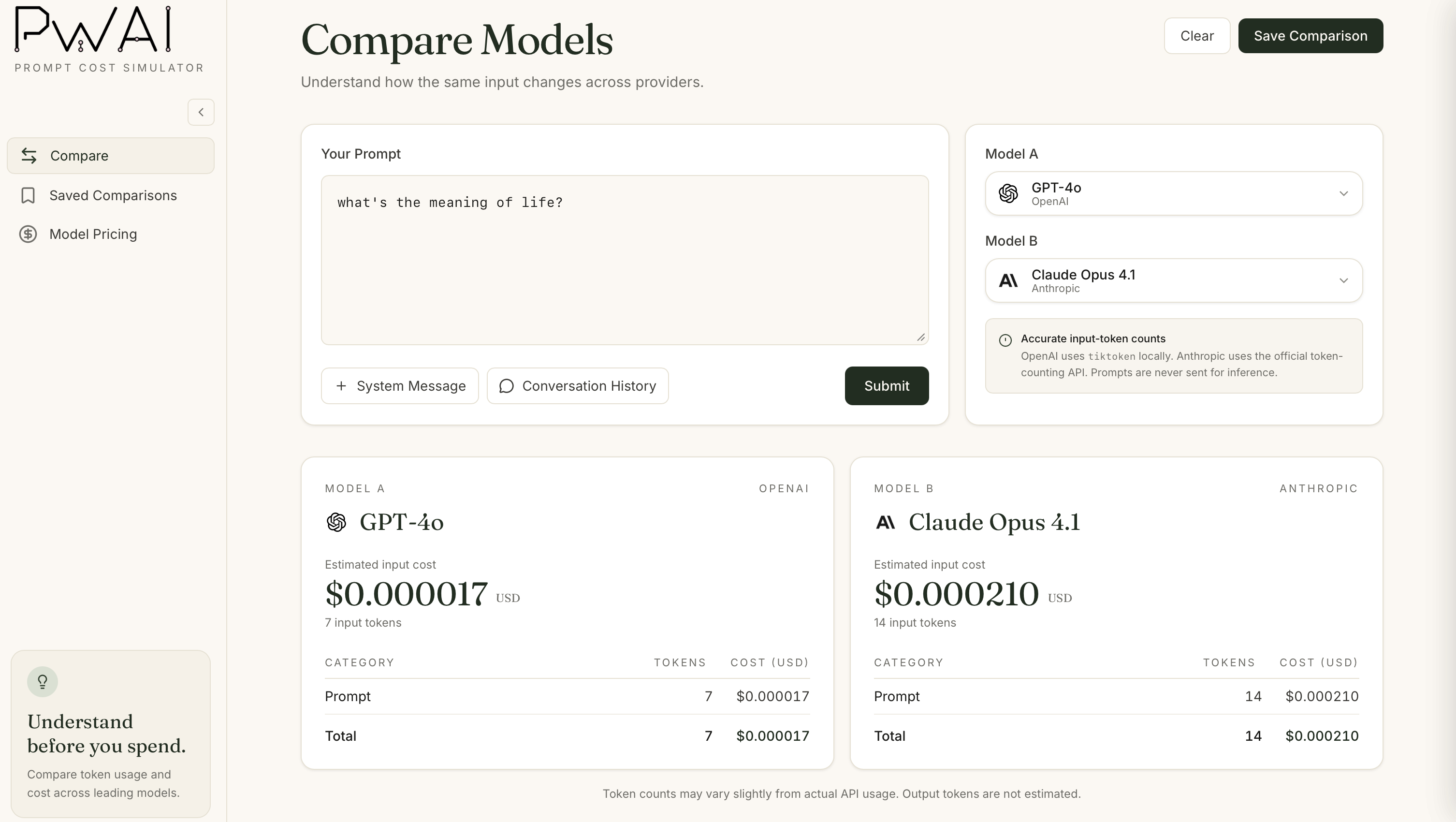This screenshot has height=822, width=1456.
Task: Click the Prompt row in the Claude Opus table
Action: click(x=1116, y=696)
